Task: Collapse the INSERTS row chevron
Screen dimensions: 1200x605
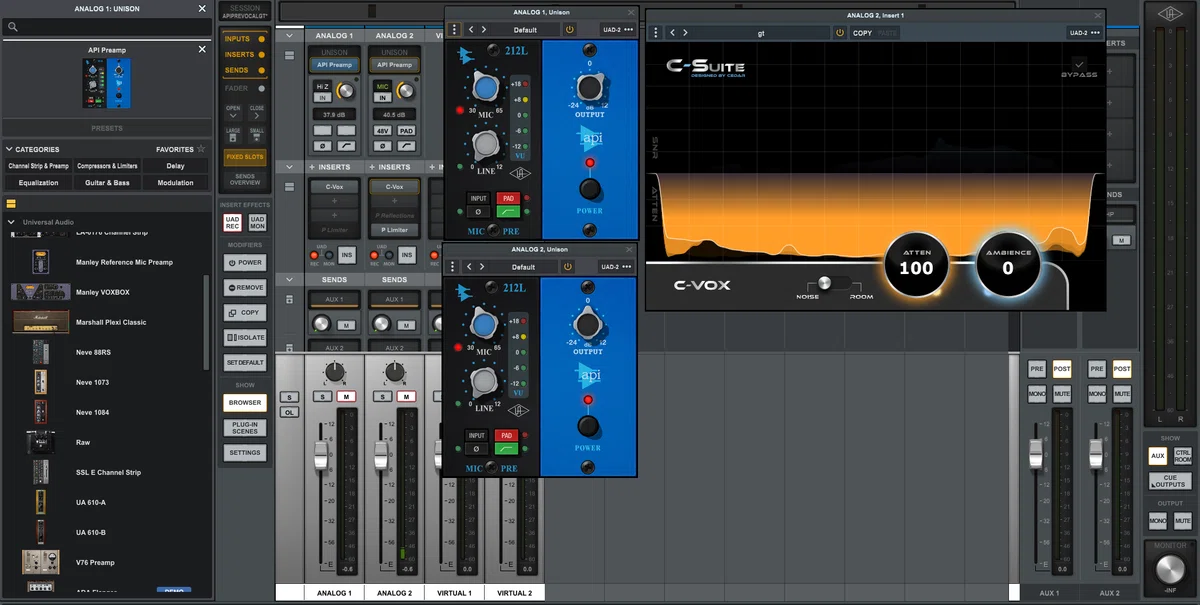Action: (289, 167)
